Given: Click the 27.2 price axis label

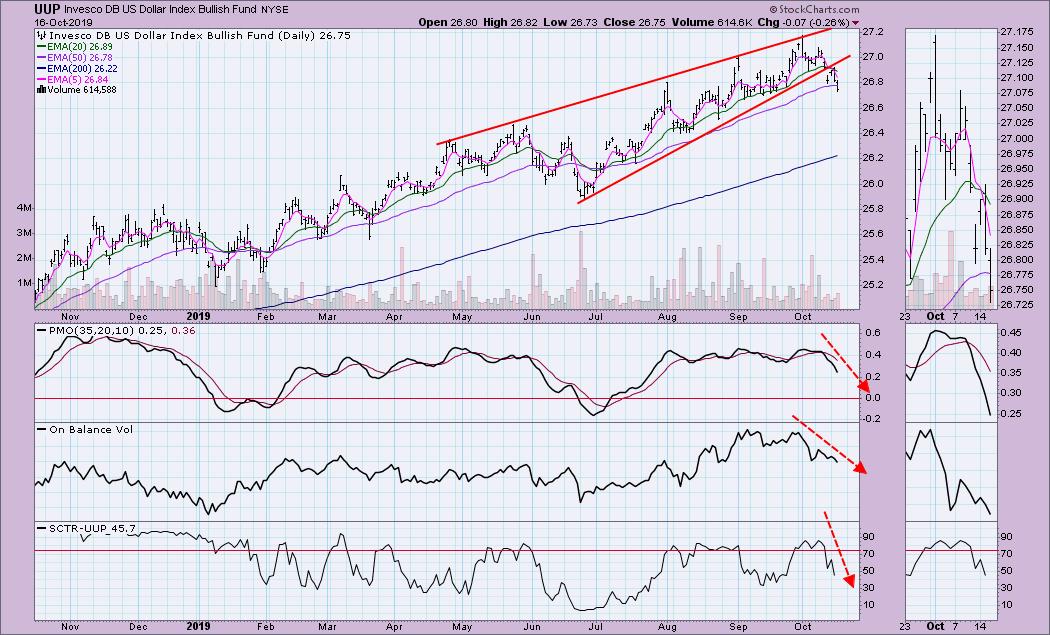Looking at the screenshot, I should pyautogui.click(x=872, y=31).
